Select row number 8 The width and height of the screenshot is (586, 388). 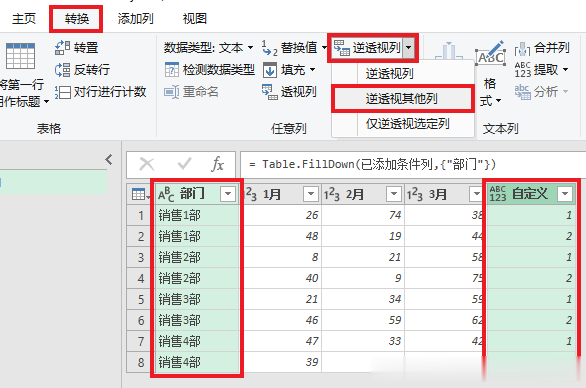point(141,362)
